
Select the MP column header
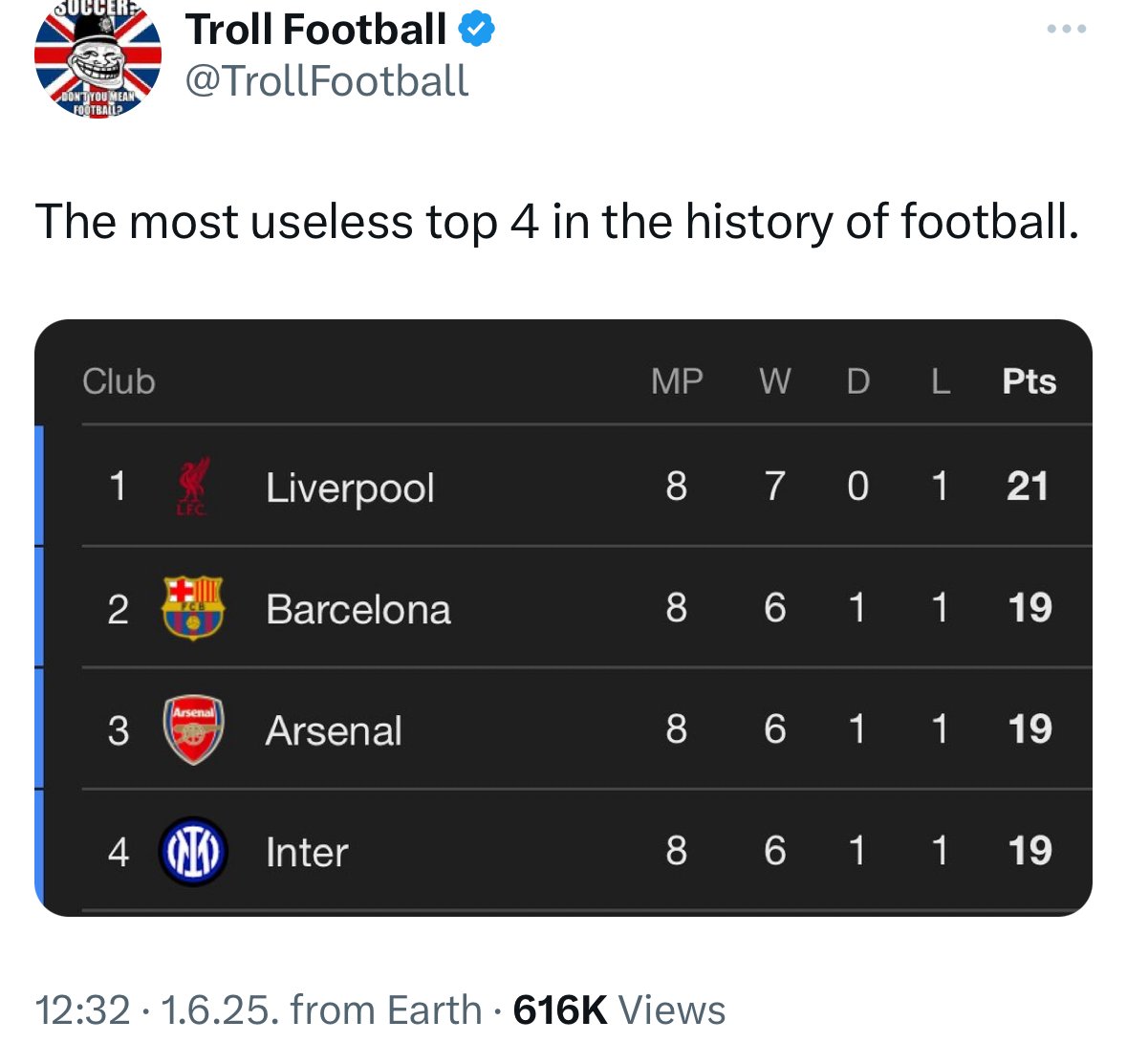pyautogui.click(x=677, y=381)
